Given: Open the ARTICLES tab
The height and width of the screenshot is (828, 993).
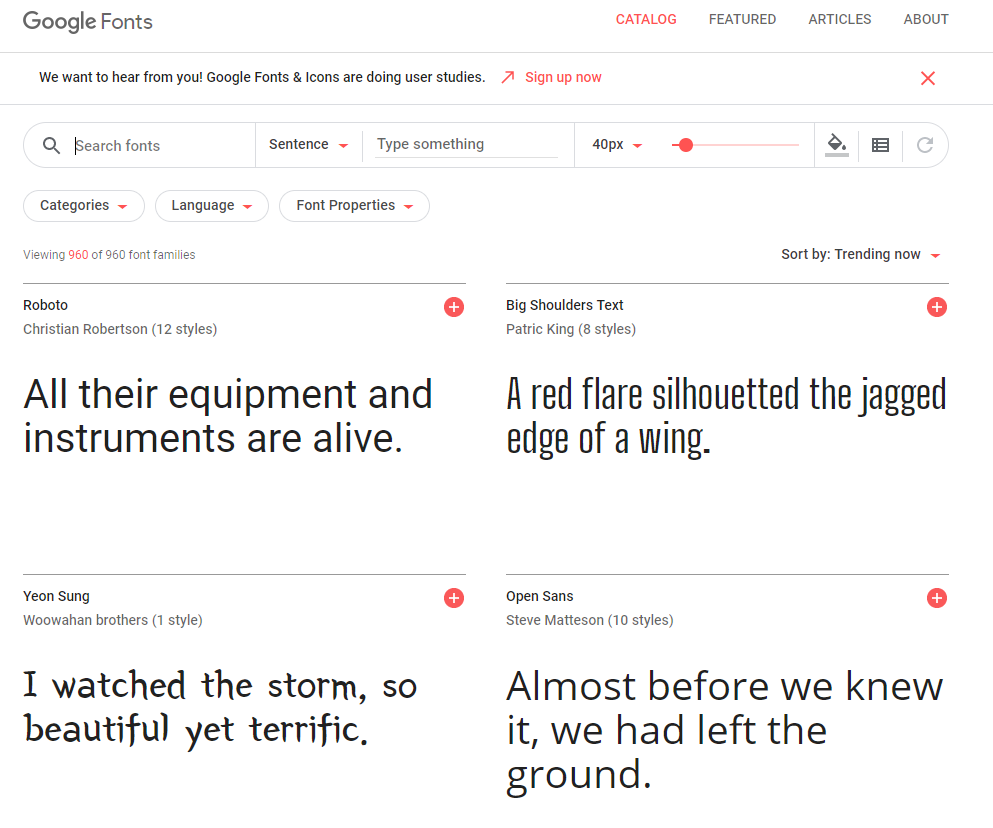Looking at the screenshot, I should coord(840,20).
